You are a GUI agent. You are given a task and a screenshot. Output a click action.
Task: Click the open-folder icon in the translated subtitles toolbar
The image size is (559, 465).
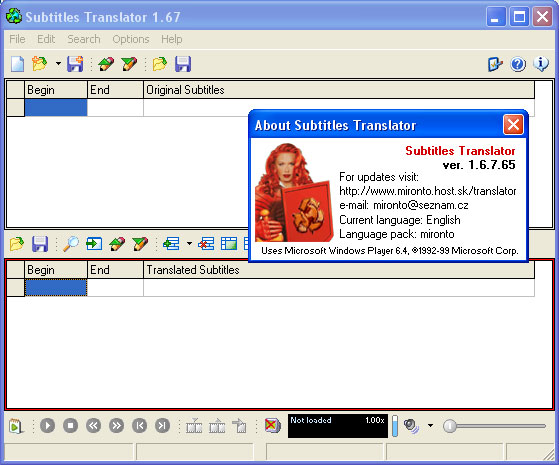17,244
